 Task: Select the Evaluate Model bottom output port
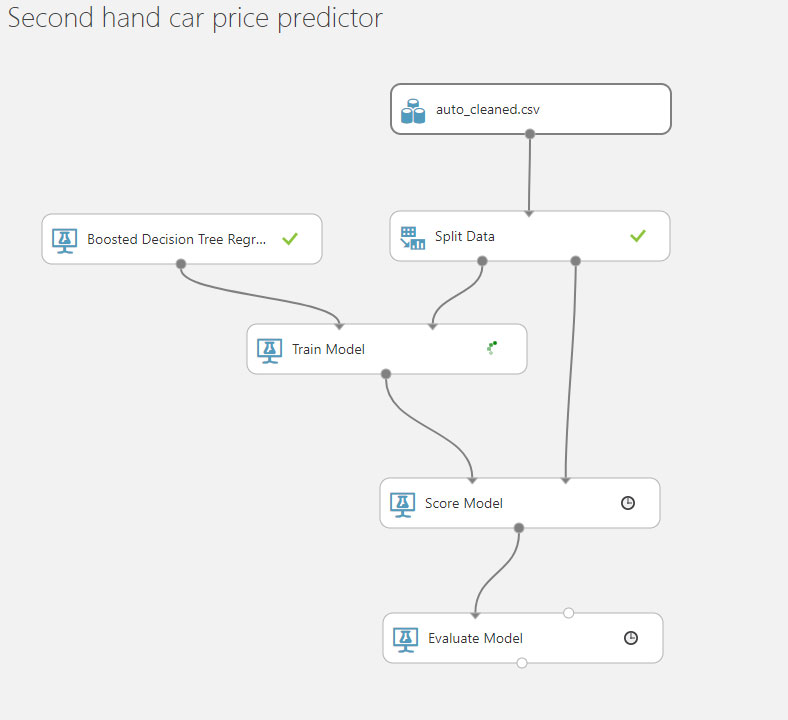coord(522,663)
